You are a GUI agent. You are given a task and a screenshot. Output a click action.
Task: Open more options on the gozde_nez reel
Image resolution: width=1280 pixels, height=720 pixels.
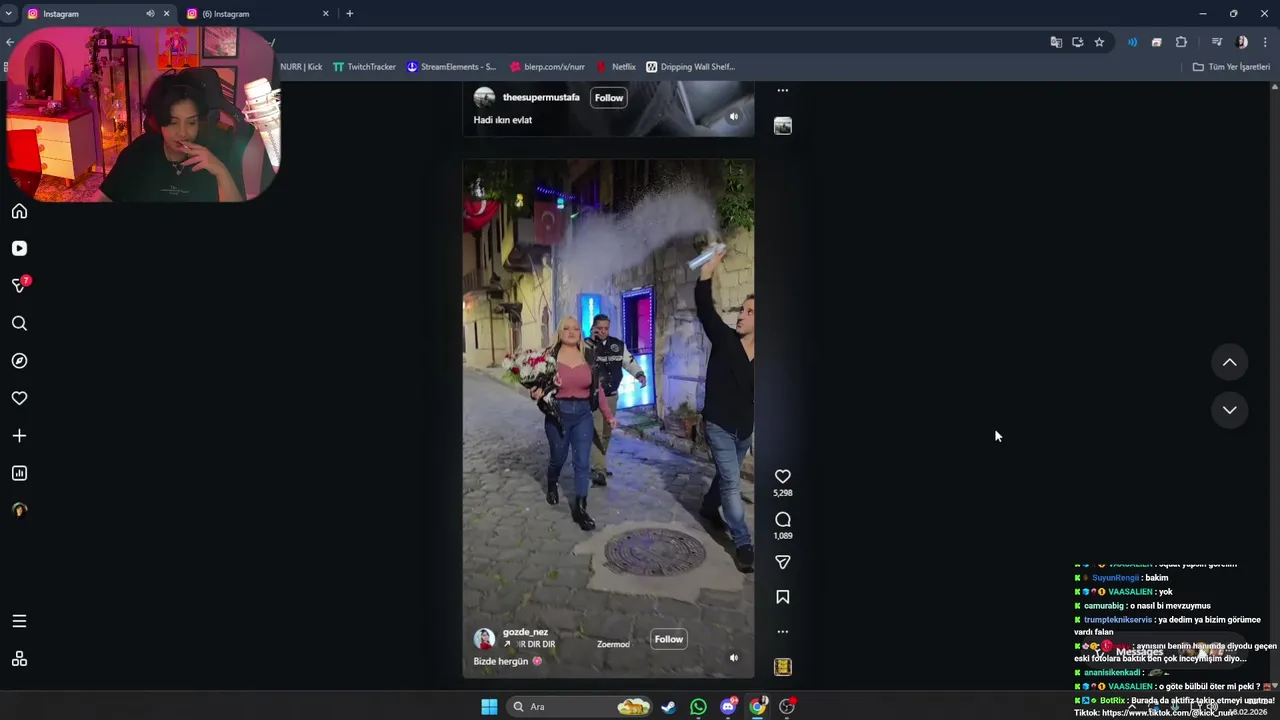point(783,632)
